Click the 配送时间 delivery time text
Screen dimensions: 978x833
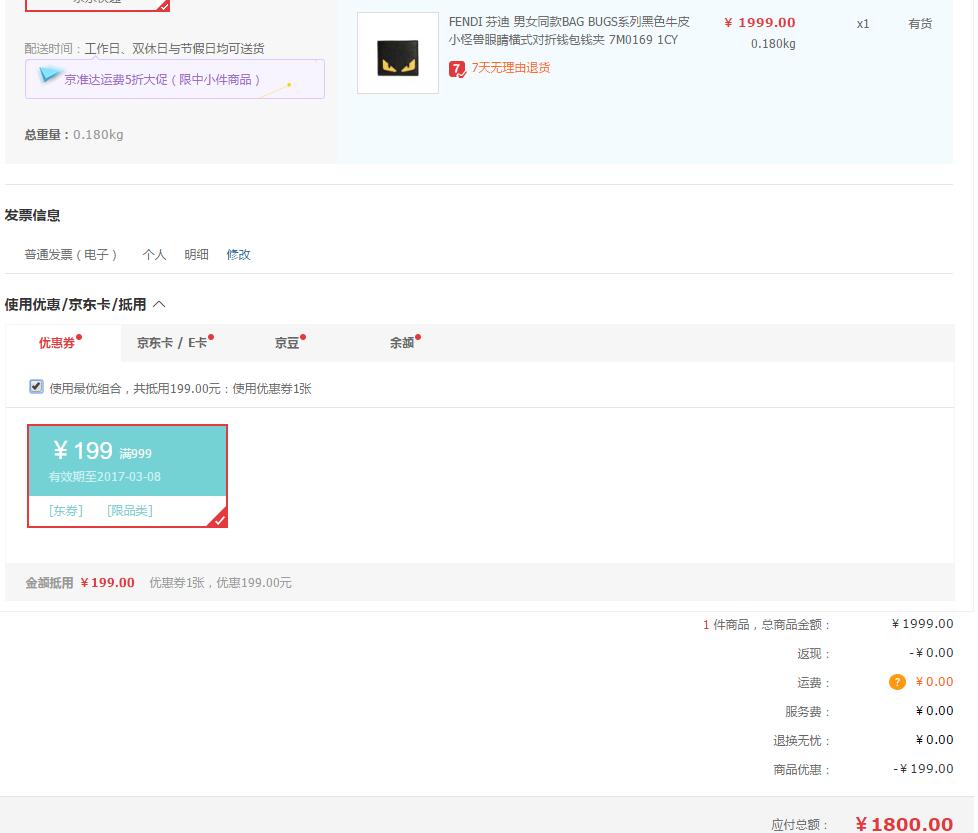[x=144, y=49]
